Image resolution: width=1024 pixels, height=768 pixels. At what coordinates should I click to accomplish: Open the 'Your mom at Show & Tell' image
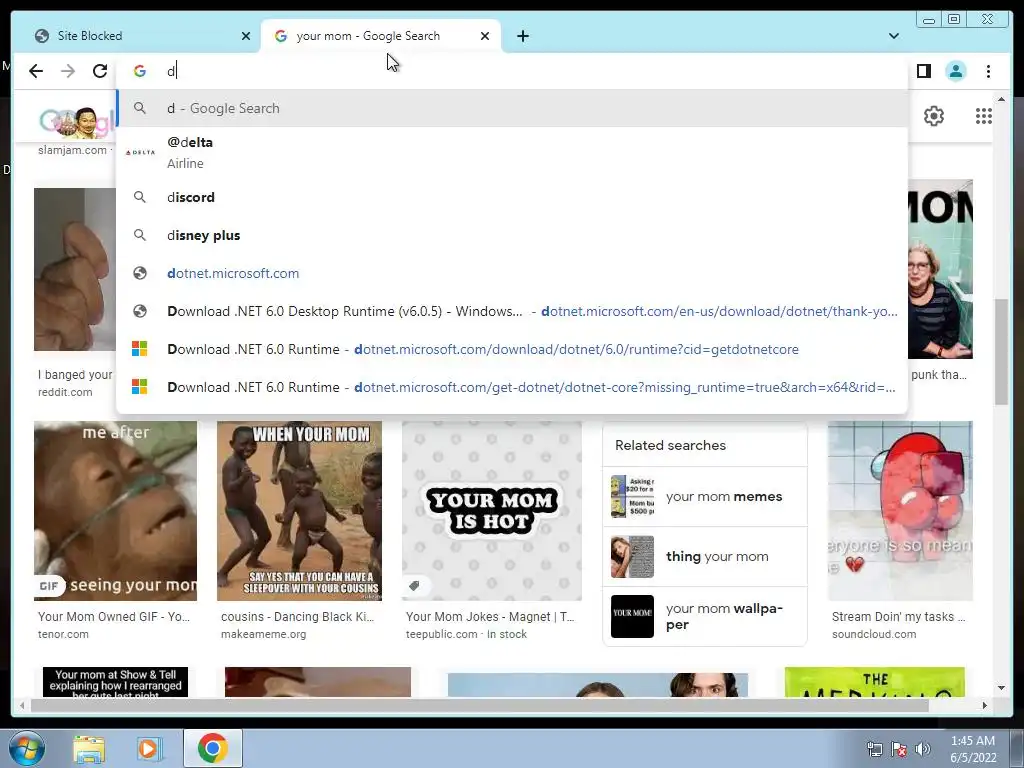point(116,682)
